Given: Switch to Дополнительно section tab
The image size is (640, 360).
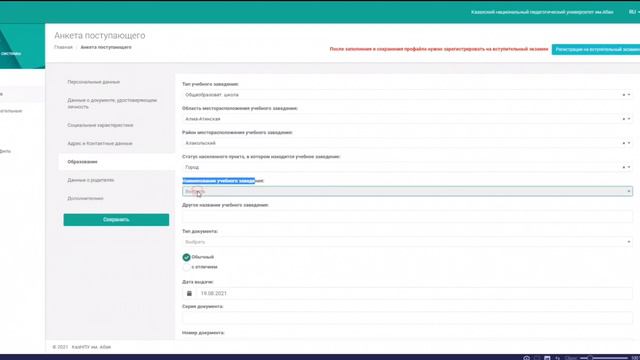Looking at the screenshot, I should pyautogui.click(x=85, y=198).
